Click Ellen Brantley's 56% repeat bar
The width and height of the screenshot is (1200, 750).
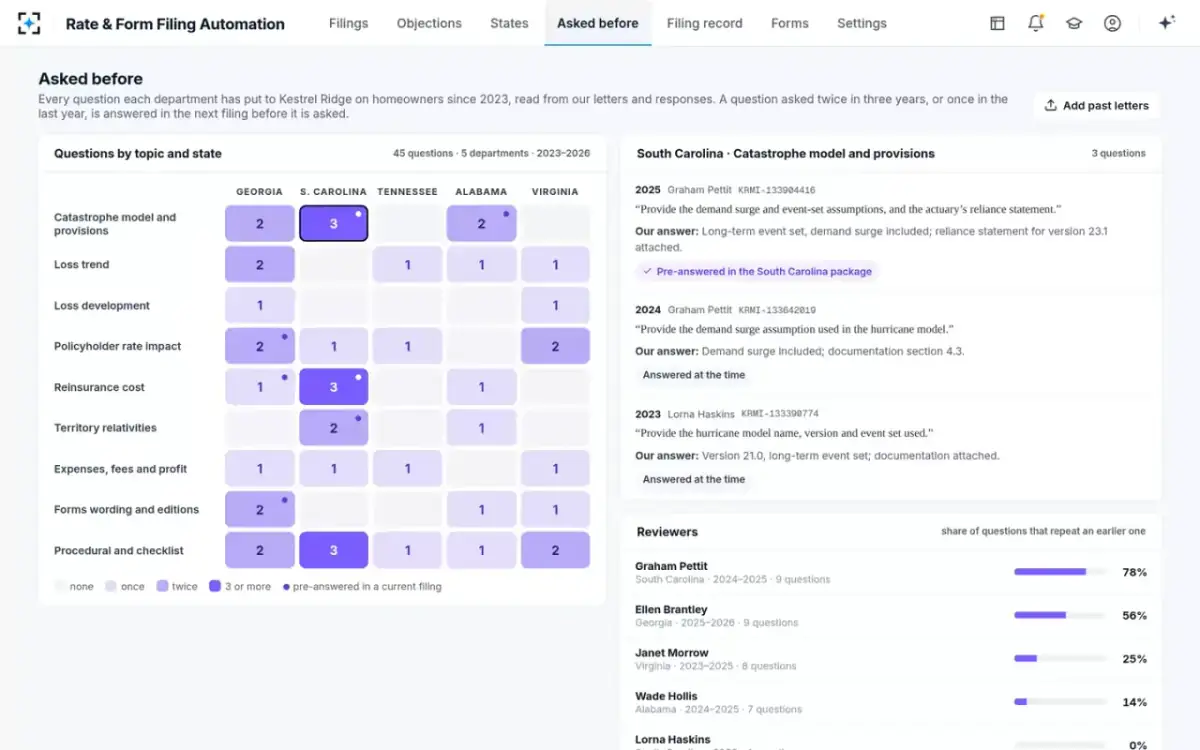pos(1060,616)
